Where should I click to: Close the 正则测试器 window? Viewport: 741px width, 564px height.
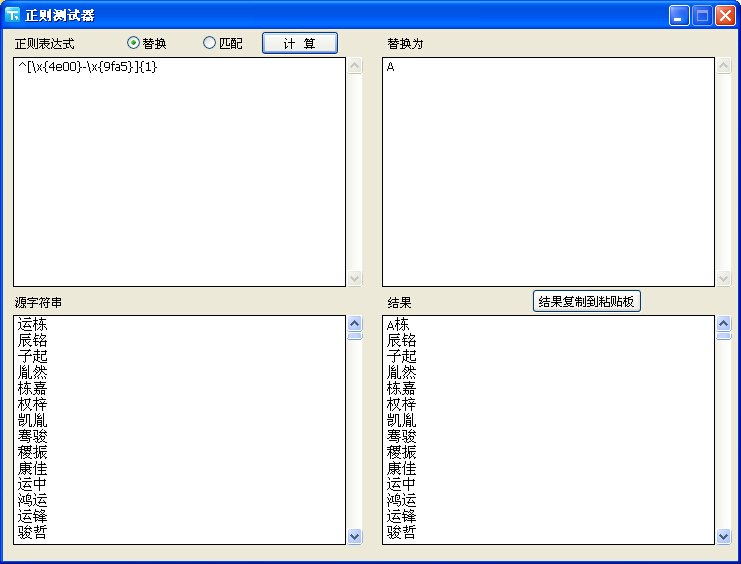(725, 16)
